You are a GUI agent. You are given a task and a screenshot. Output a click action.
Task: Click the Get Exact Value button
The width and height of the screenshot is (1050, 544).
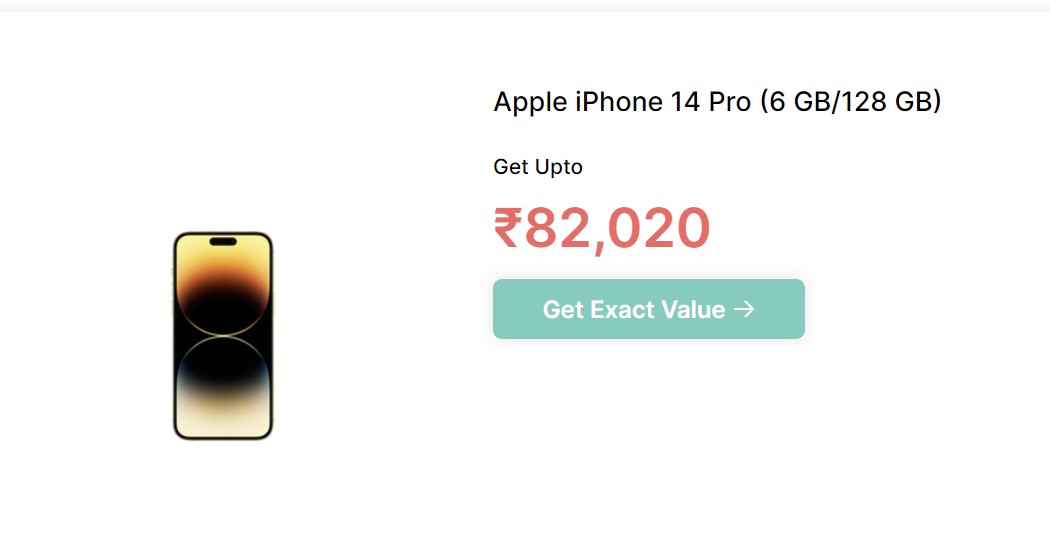[648, 309]
